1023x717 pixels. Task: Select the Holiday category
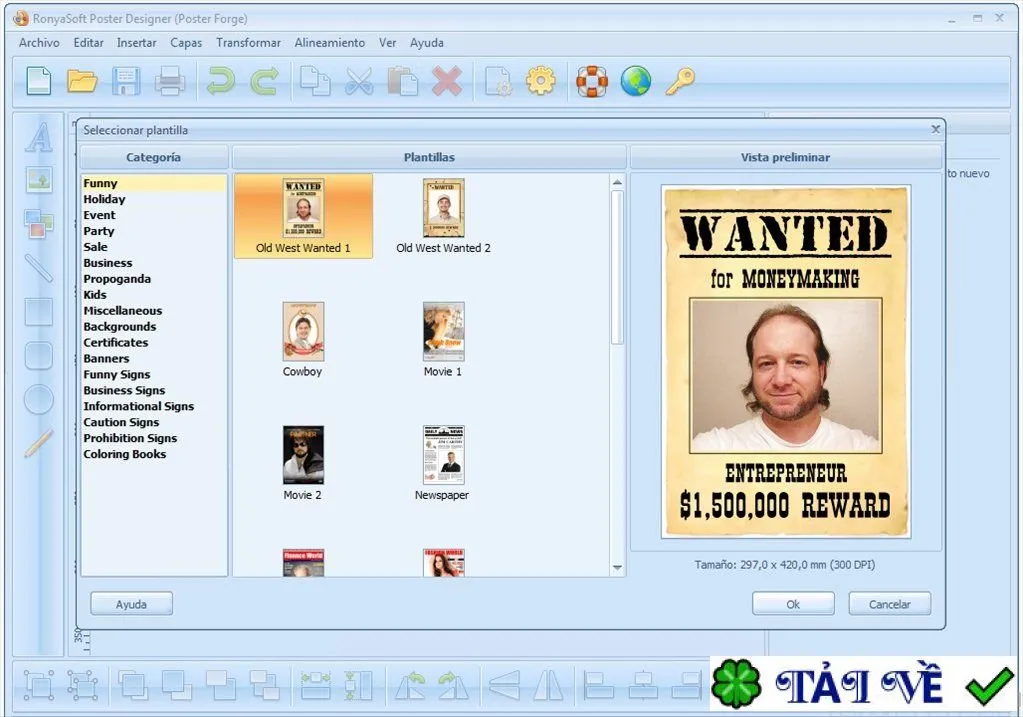tap(104, 199)
